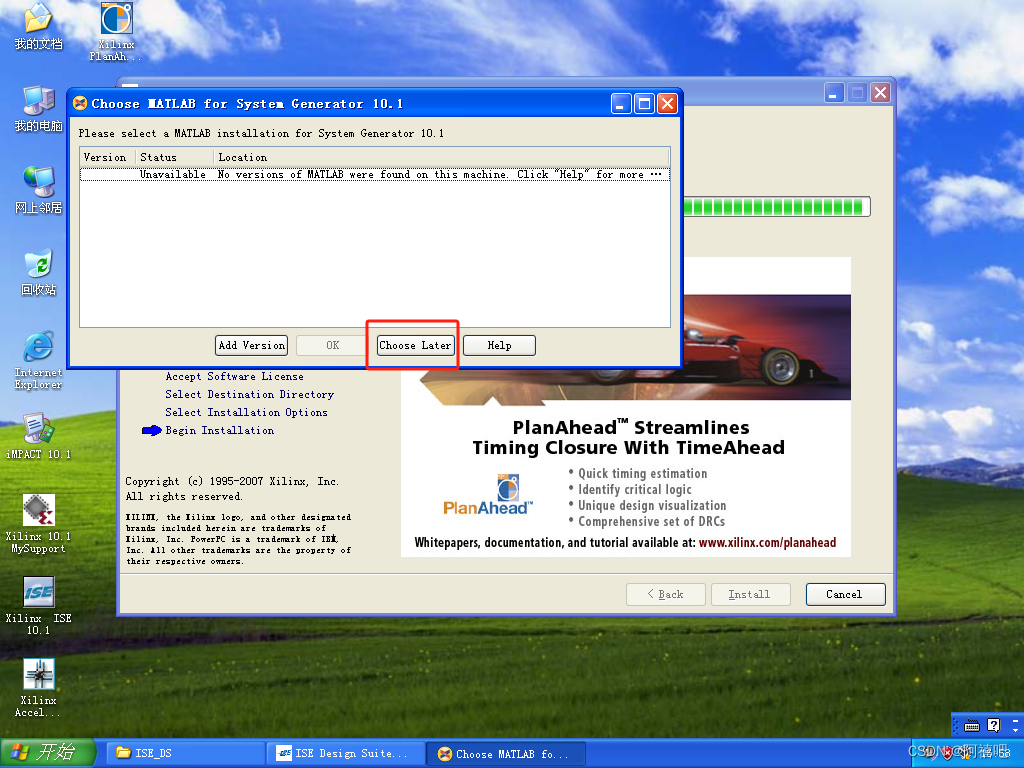1024x768 pixels.
Task: Sort by the Status column header
Action: (x=174, y=157)
